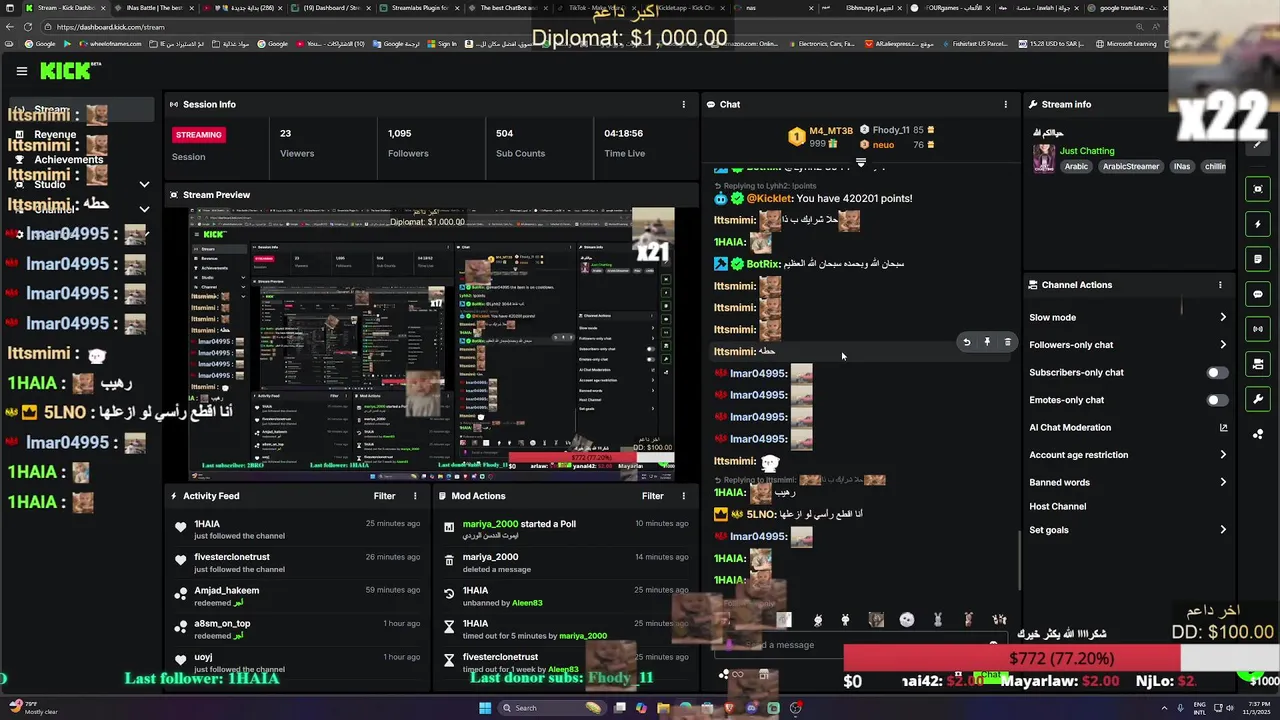Switch to TikTok browser tab
Screen dimensions: 1280x720
pos(596,8)
